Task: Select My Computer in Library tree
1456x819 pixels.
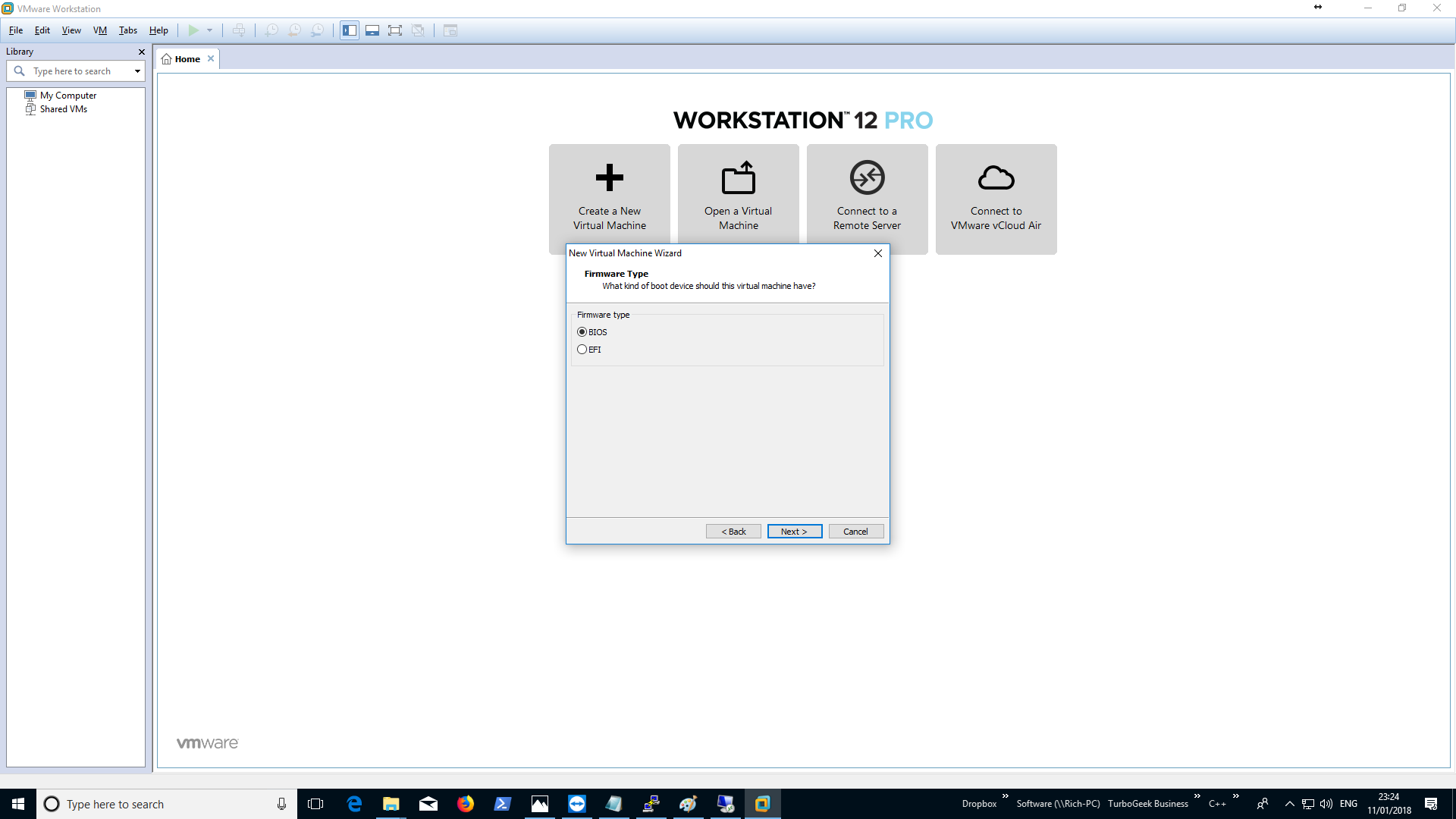Action: tap(67, 96)
